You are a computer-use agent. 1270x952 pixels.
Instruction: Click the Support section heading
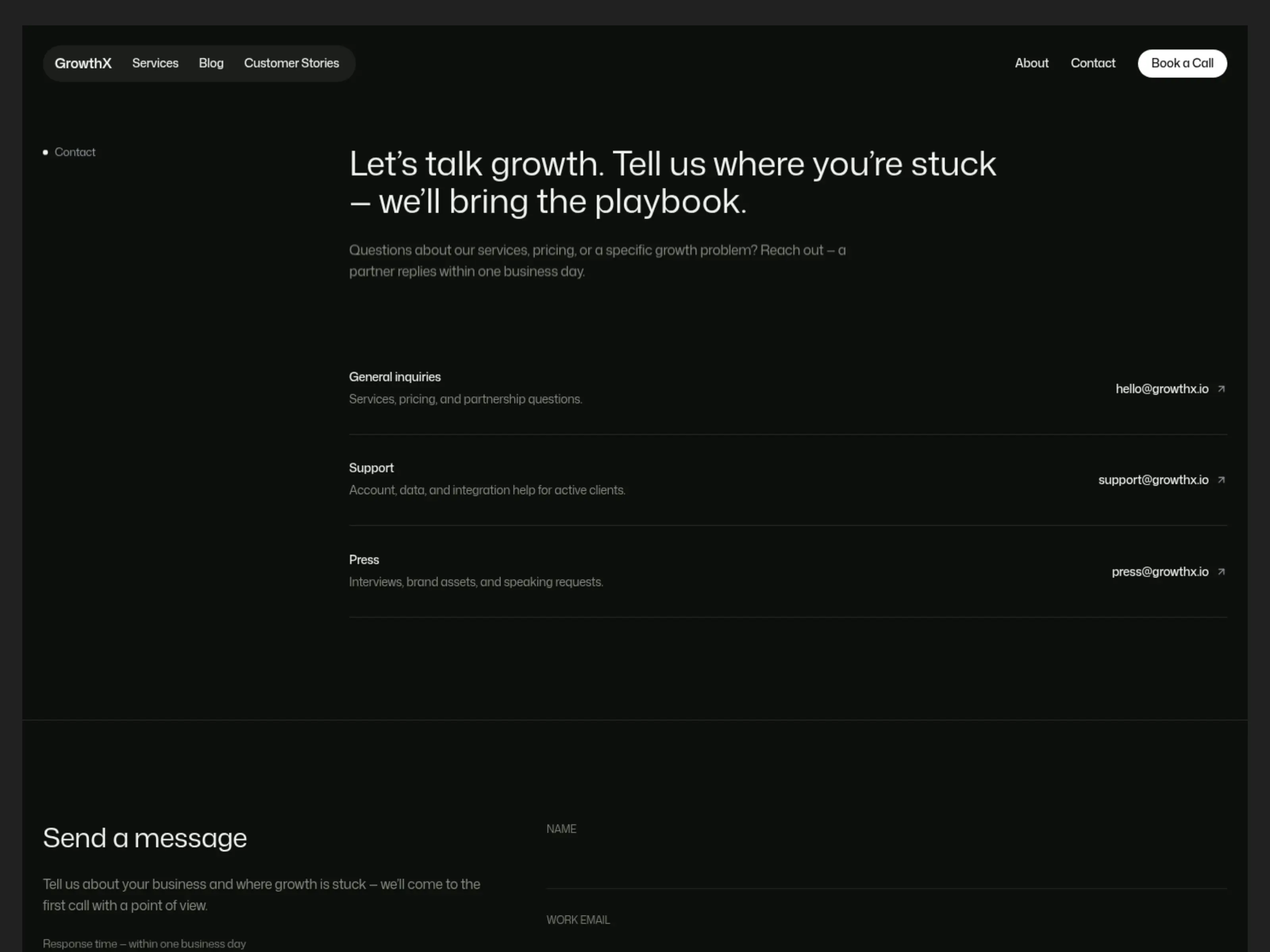(x=371, y=468)
